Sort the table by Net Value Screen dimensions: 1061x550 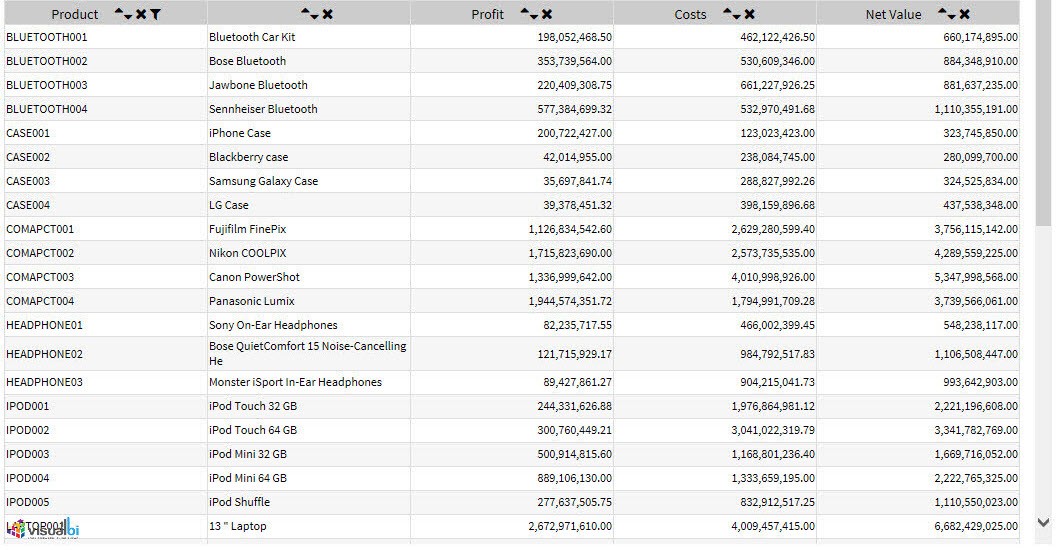(946, 14)
